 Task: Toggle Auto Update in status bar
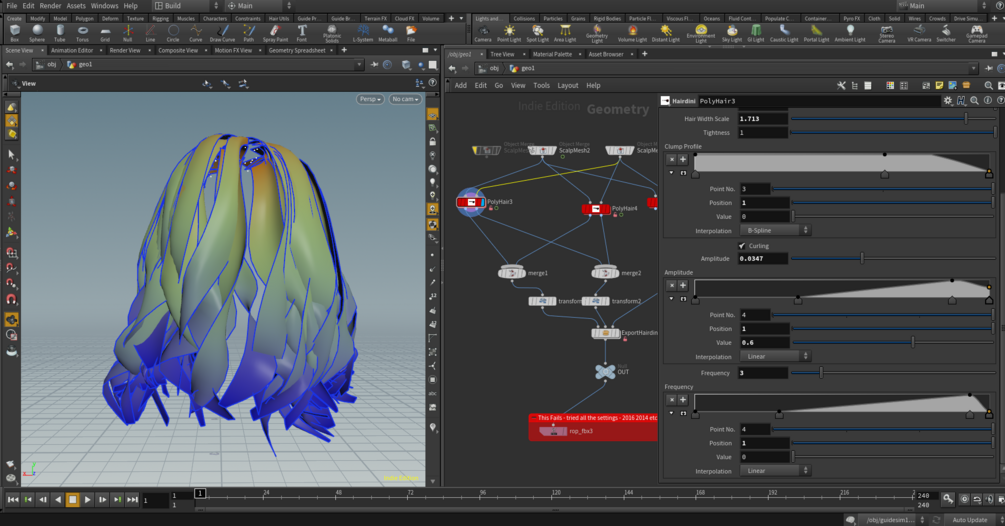(969, 520)
